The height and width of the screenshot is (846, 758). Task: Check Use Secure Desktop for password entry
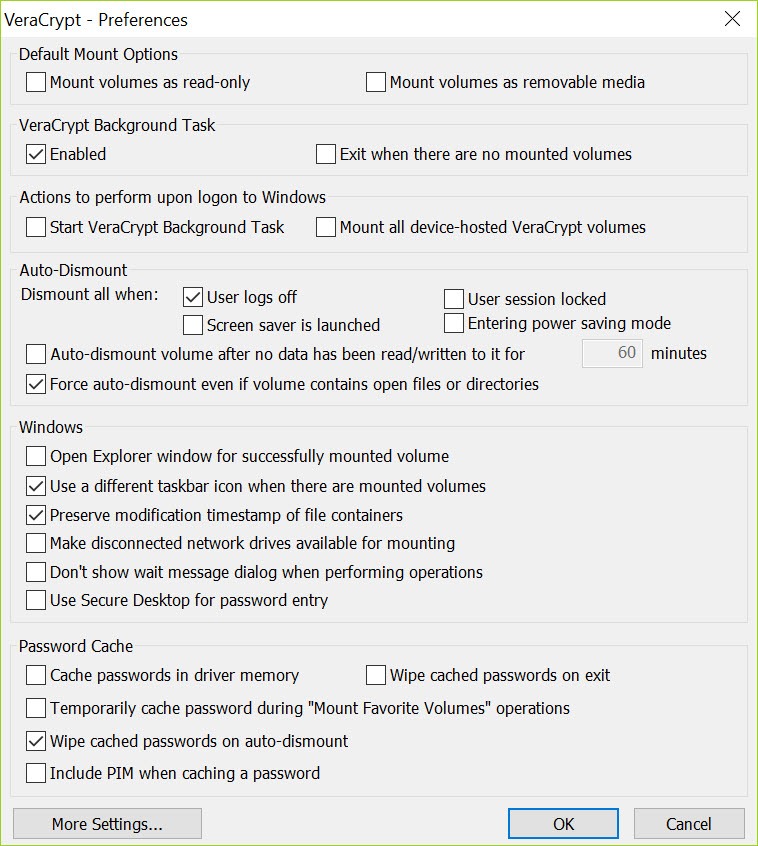[x=36, y=600]
